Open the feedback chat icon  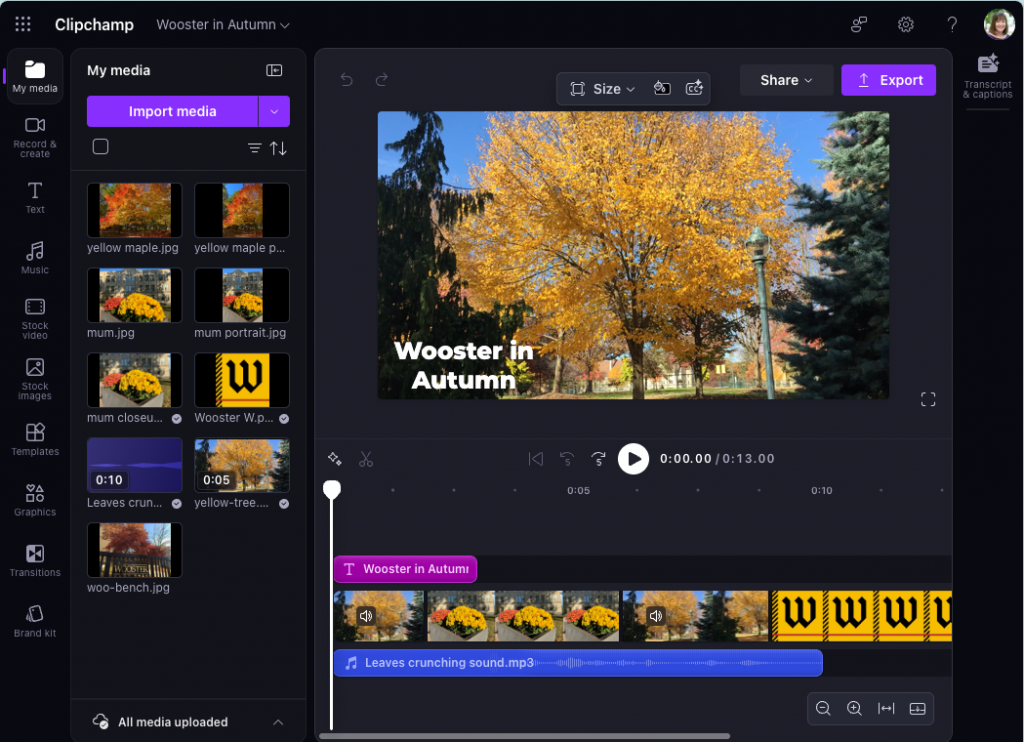pos(859,25)
